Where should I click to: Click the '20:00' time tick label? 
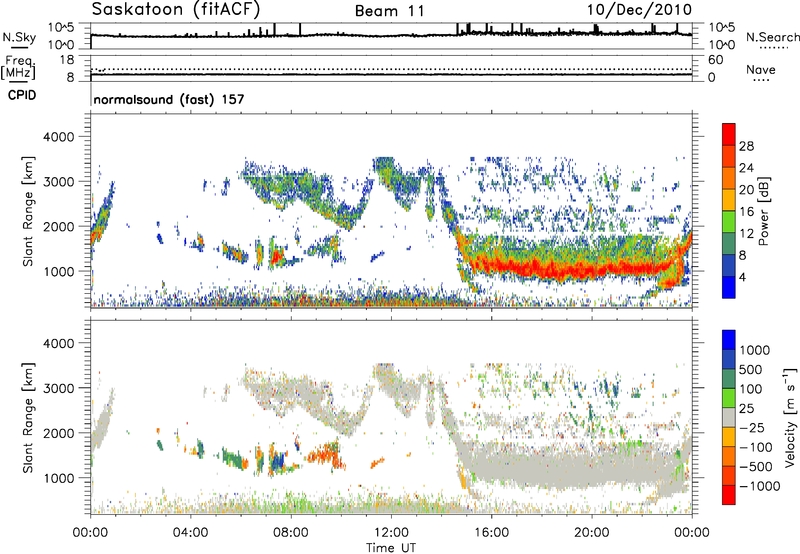pos(592,533)
